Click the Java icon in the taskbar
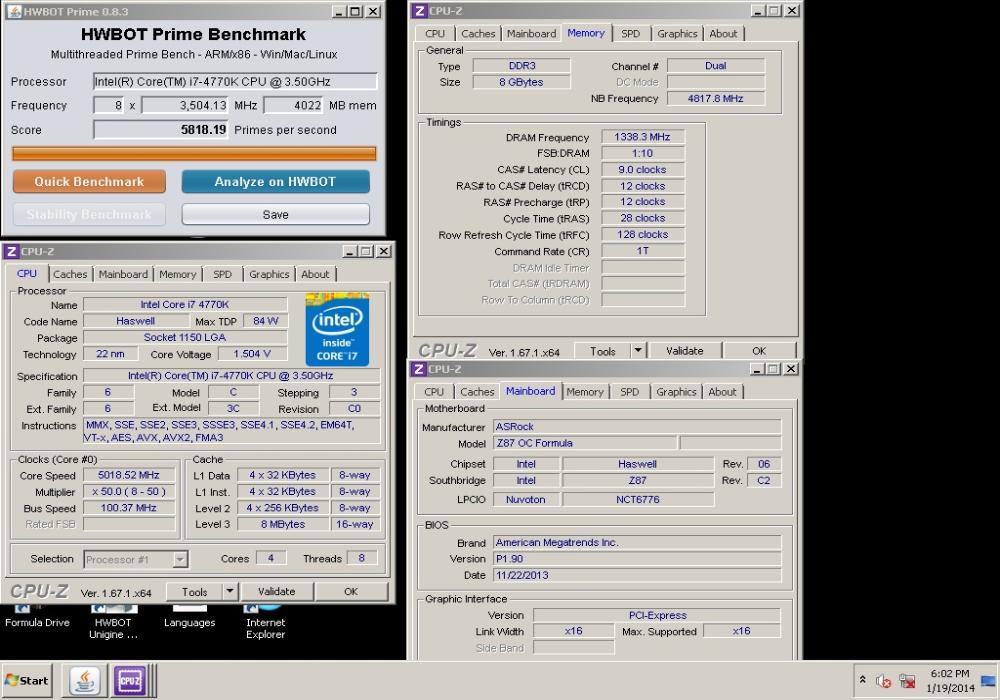 coord(85,680)
